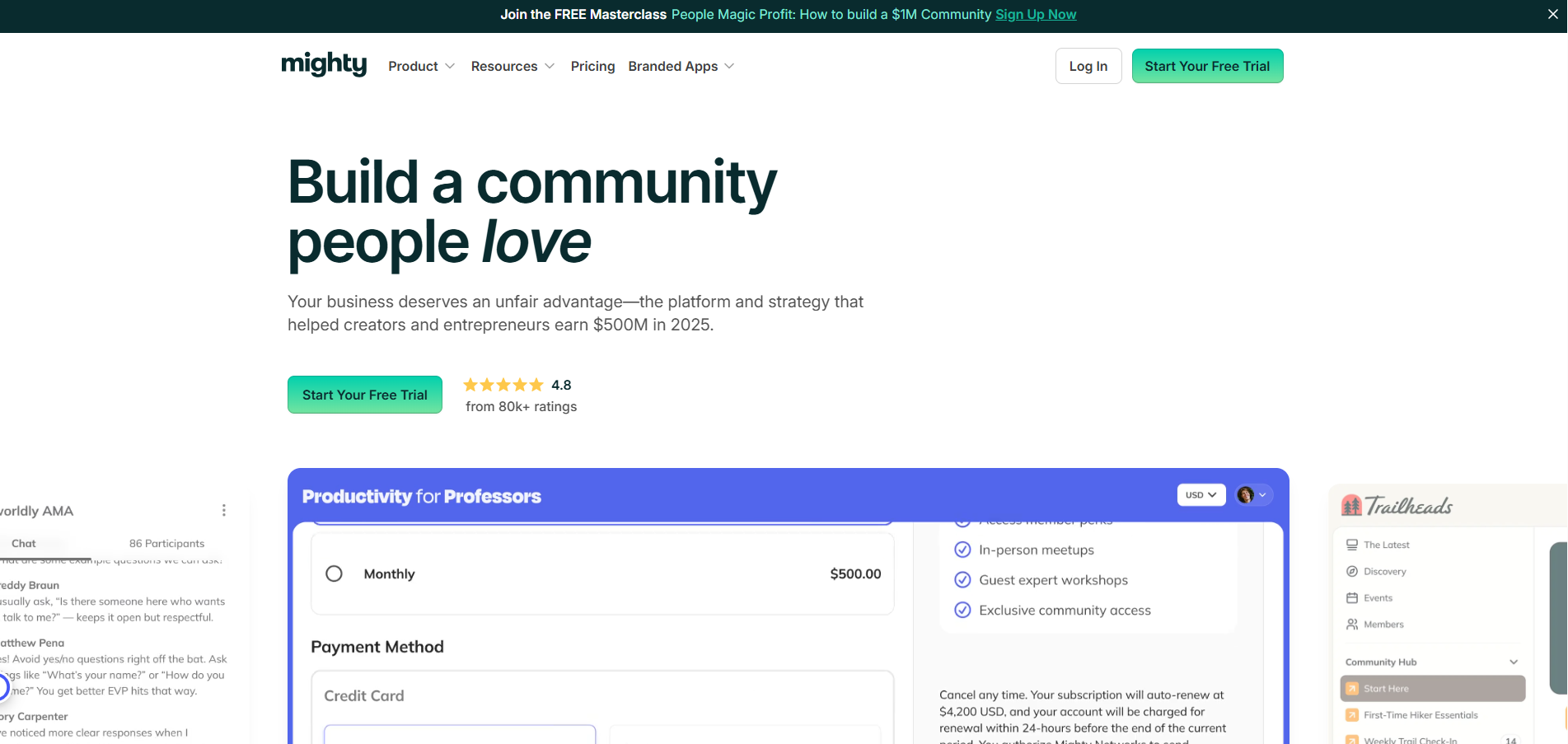The width and height of the screenshot is (1568, 744).
Task: Close the Masterclass announcement banner
Action: click(x=1553, y=14)
